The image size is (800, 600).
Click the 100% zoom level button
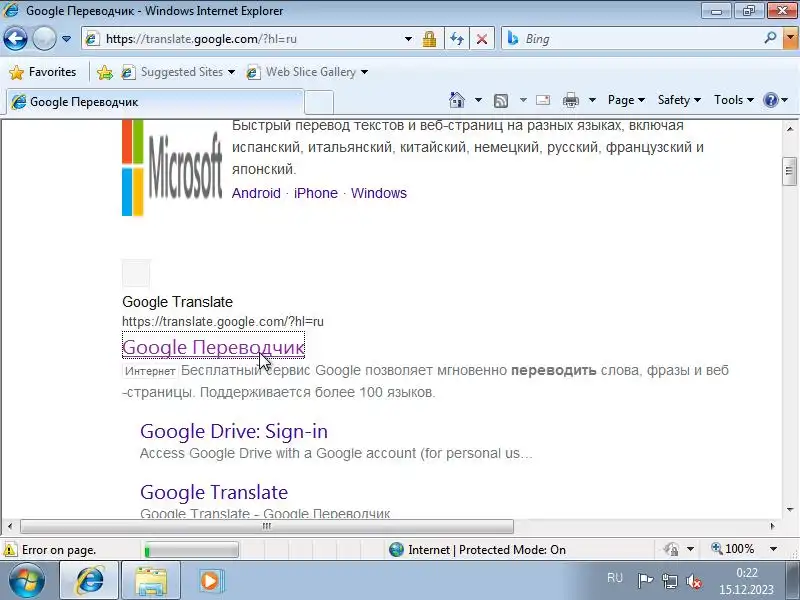[733, 549]
